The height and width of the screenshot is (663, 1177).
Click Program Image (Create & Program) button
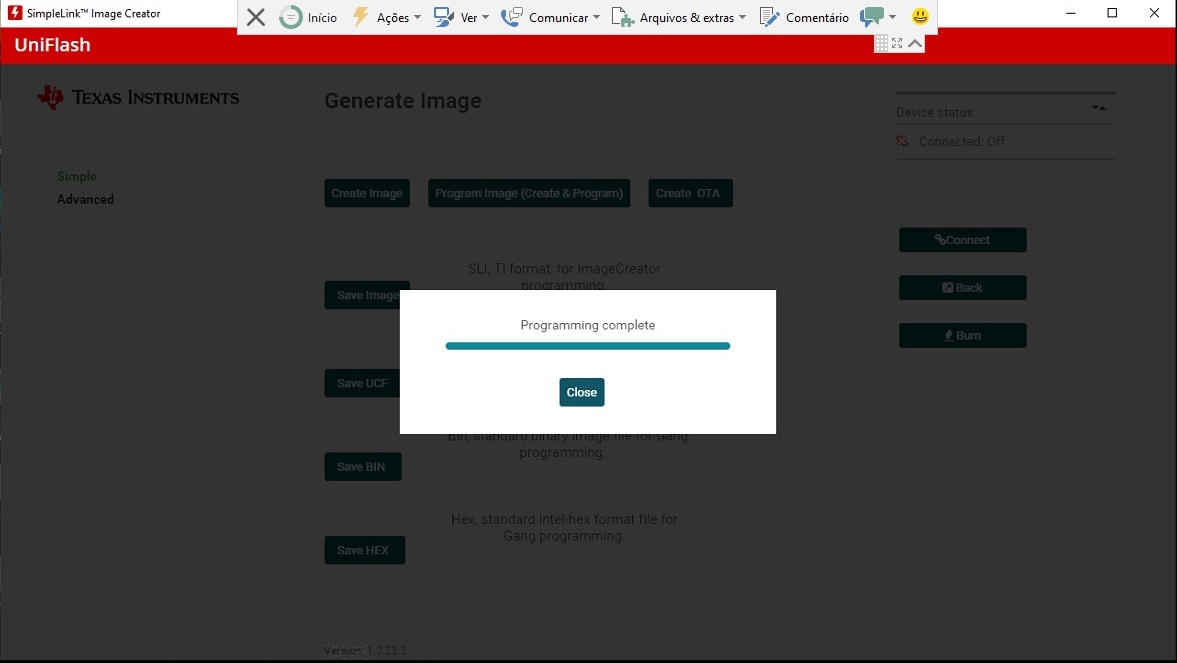click(x=529, y=193)
